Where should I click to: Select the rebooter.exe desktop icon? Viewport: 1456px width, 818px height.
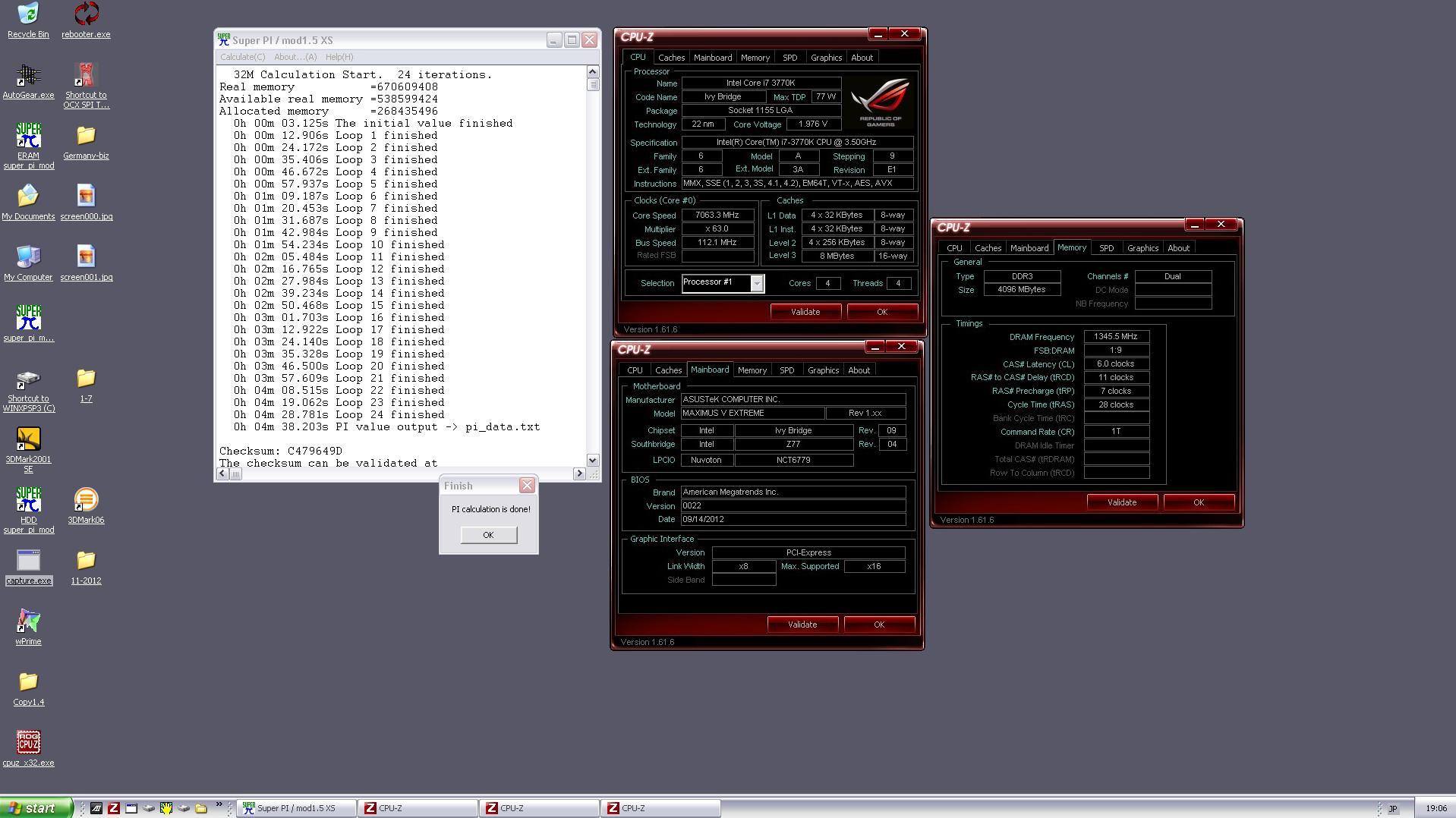86,15
